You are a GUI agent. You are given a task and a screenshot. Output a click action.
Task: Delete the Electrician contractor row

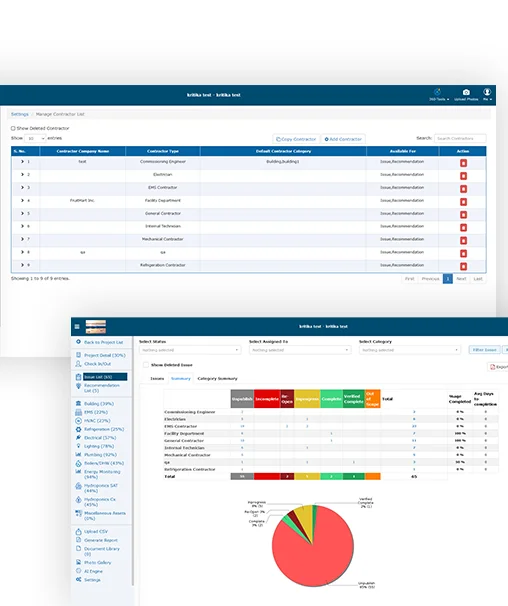tap(463, 176)
